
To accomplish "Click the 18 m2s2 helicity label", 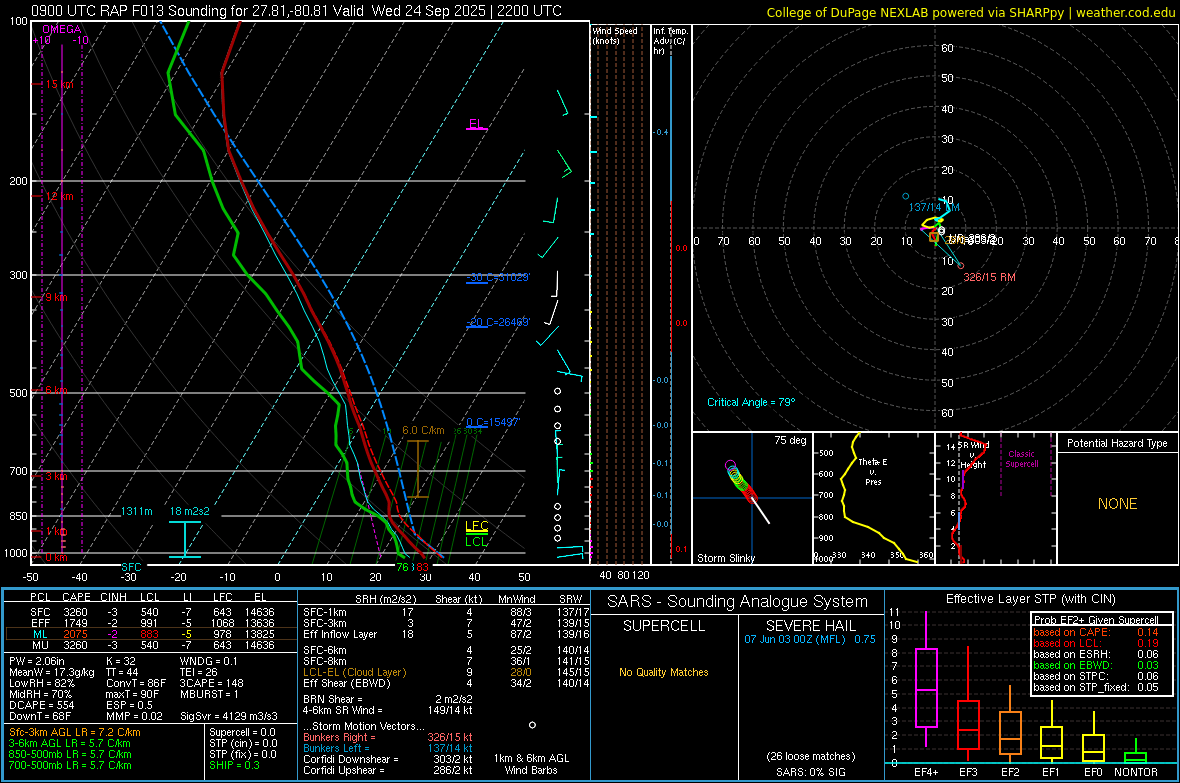I will [190, 511].
